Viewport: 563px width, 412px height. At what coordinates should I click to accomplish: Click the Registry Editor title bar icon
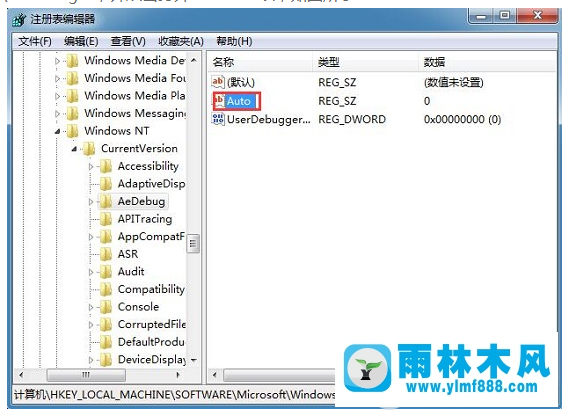pyautogui.click(x=19, y=19)
